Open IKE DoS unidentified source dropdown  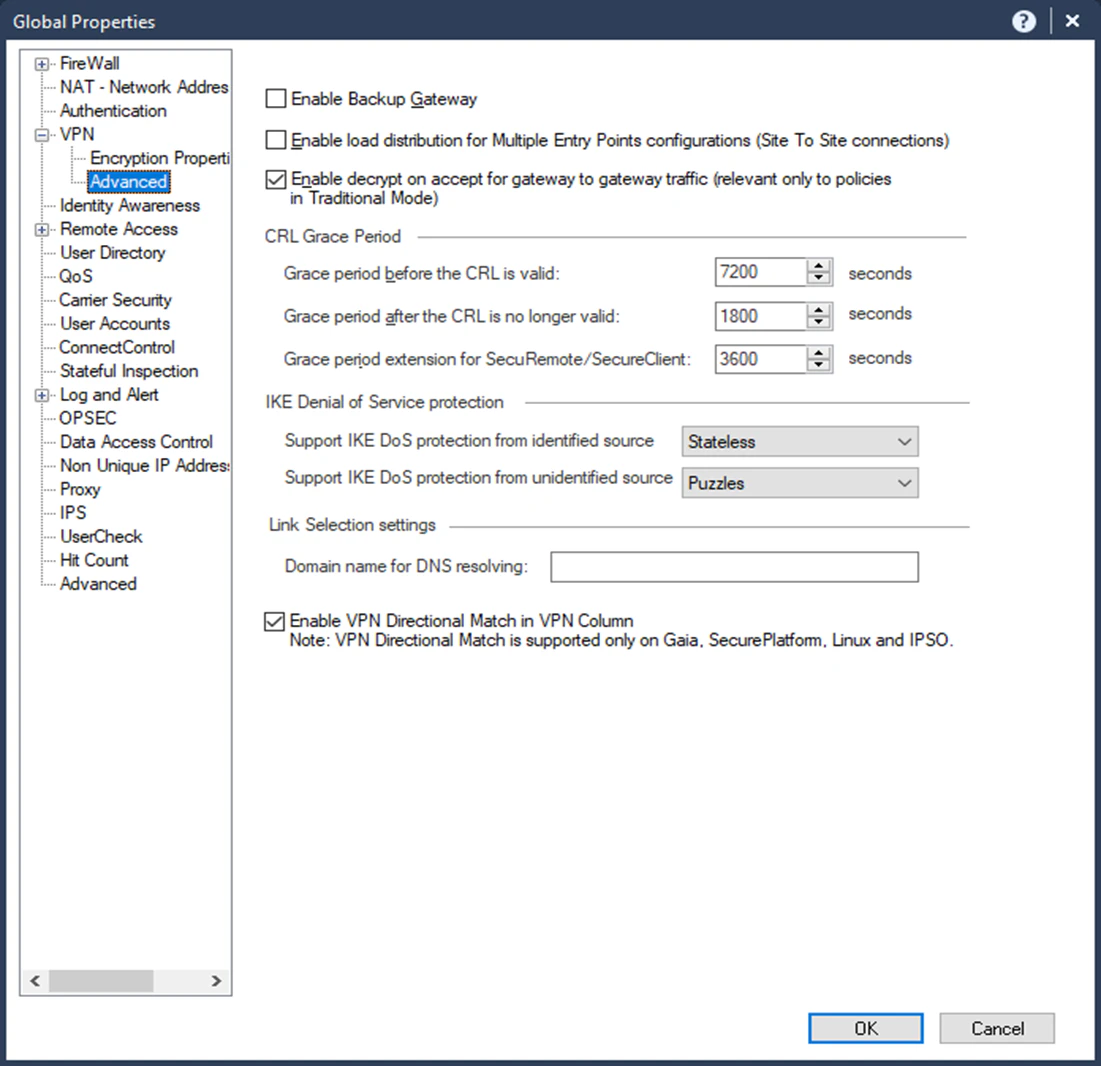point(800,483)
